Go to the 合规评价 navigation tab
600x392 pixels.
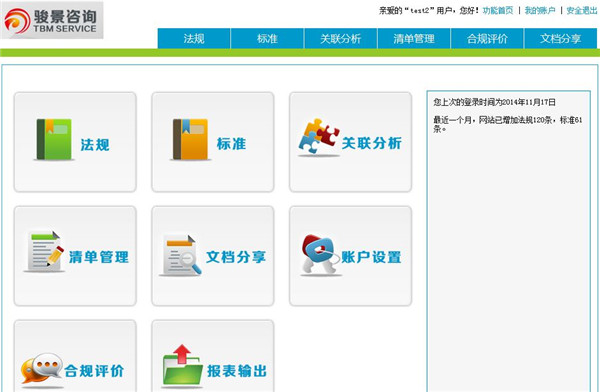click(487, 39)
